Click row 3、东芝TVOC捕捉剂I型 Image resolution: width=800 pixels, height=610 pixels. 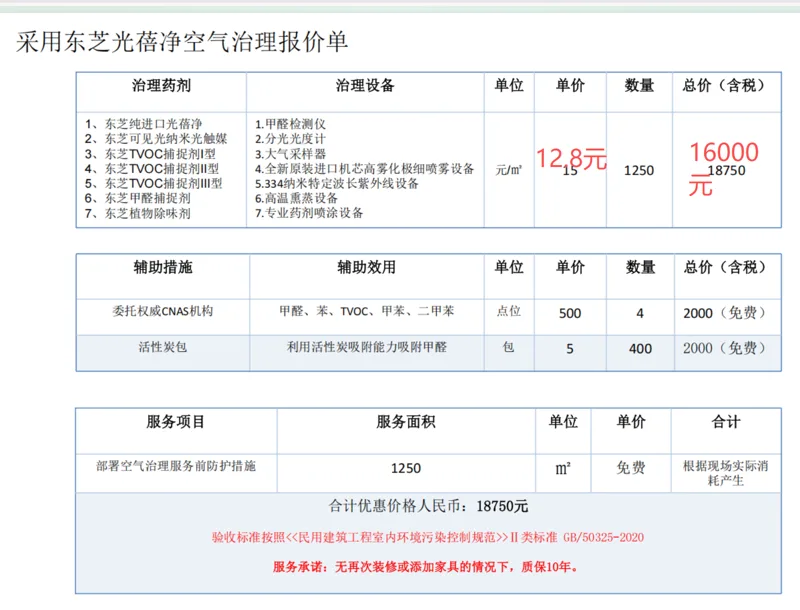pyautogui.click(x=150, y=154)
